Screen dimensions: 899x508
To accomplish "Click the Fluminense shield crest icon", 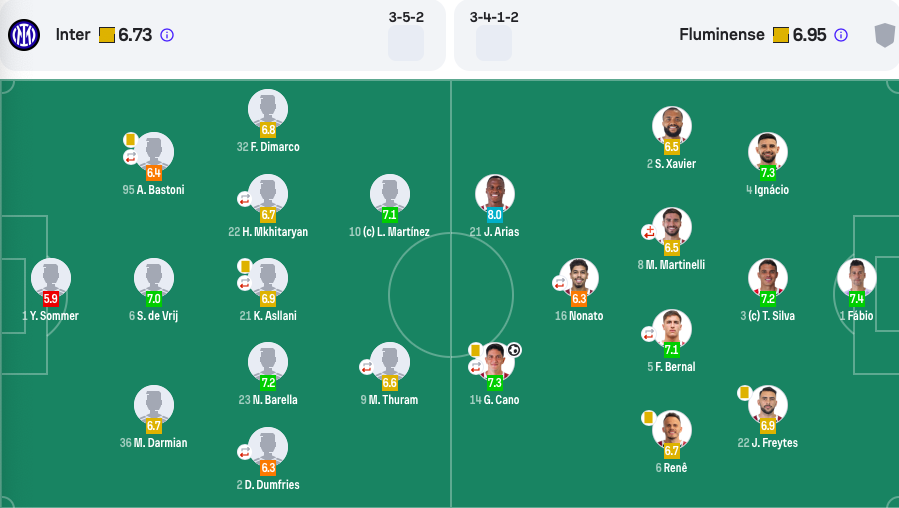I will (885, 35).
